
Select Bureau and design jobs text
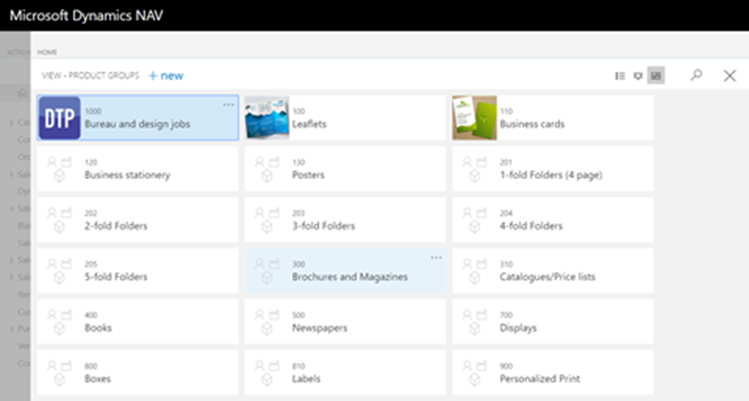(x=138, y=124)
